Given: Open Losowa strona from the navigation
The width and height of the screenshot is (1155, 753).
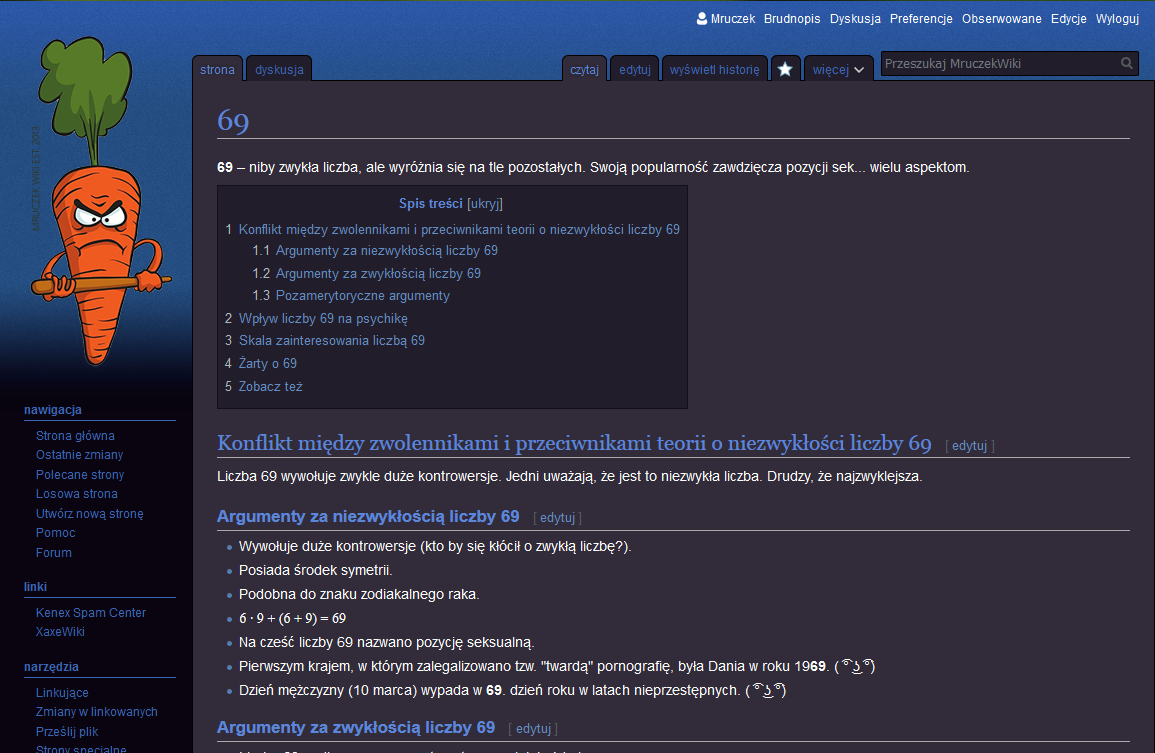Looking at the screenshot, I should [76, 494].
